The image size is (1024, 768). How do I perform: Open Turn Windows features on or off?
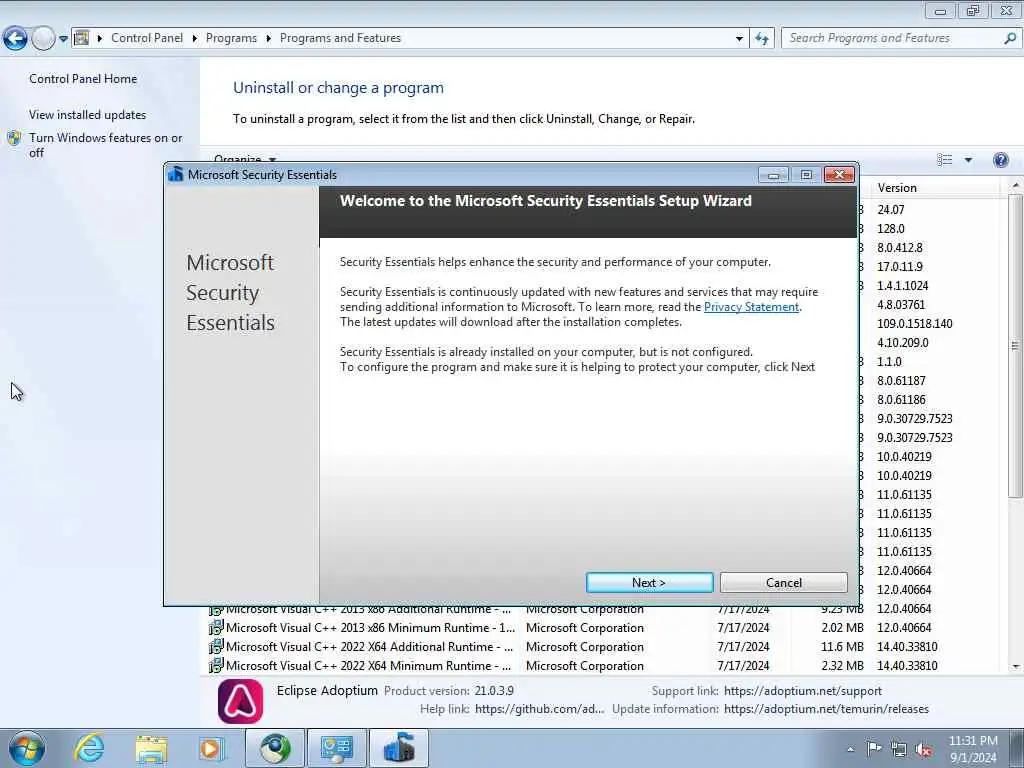point(106,145)
